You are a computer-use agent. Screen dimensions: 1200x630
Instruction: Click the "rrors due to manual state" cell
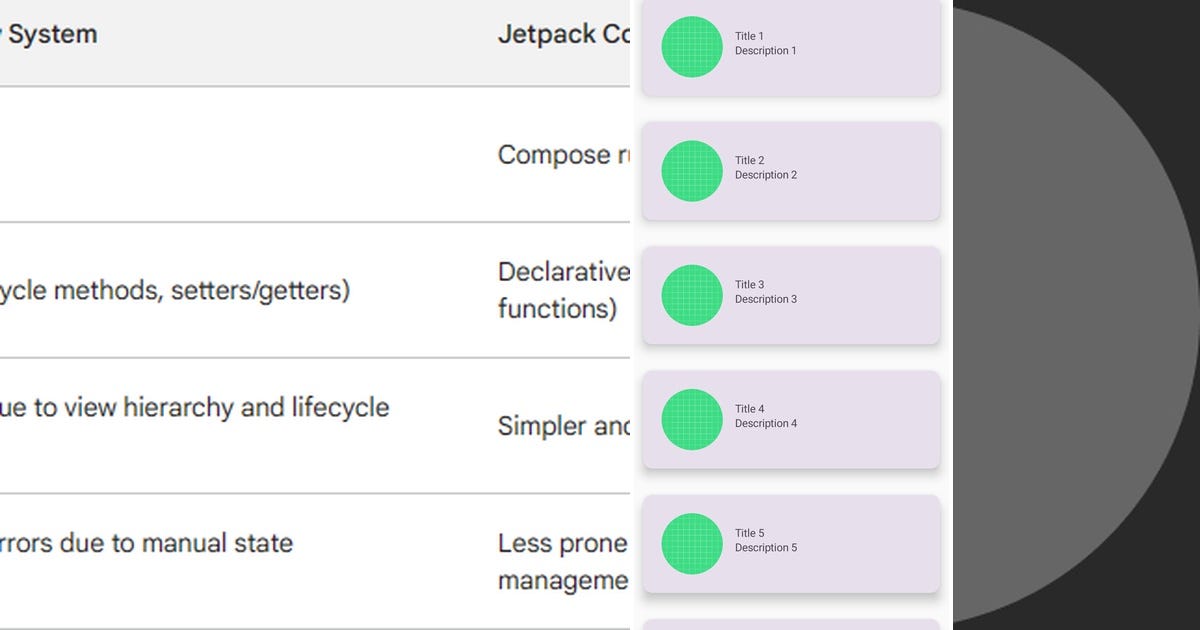click(146, 544)
